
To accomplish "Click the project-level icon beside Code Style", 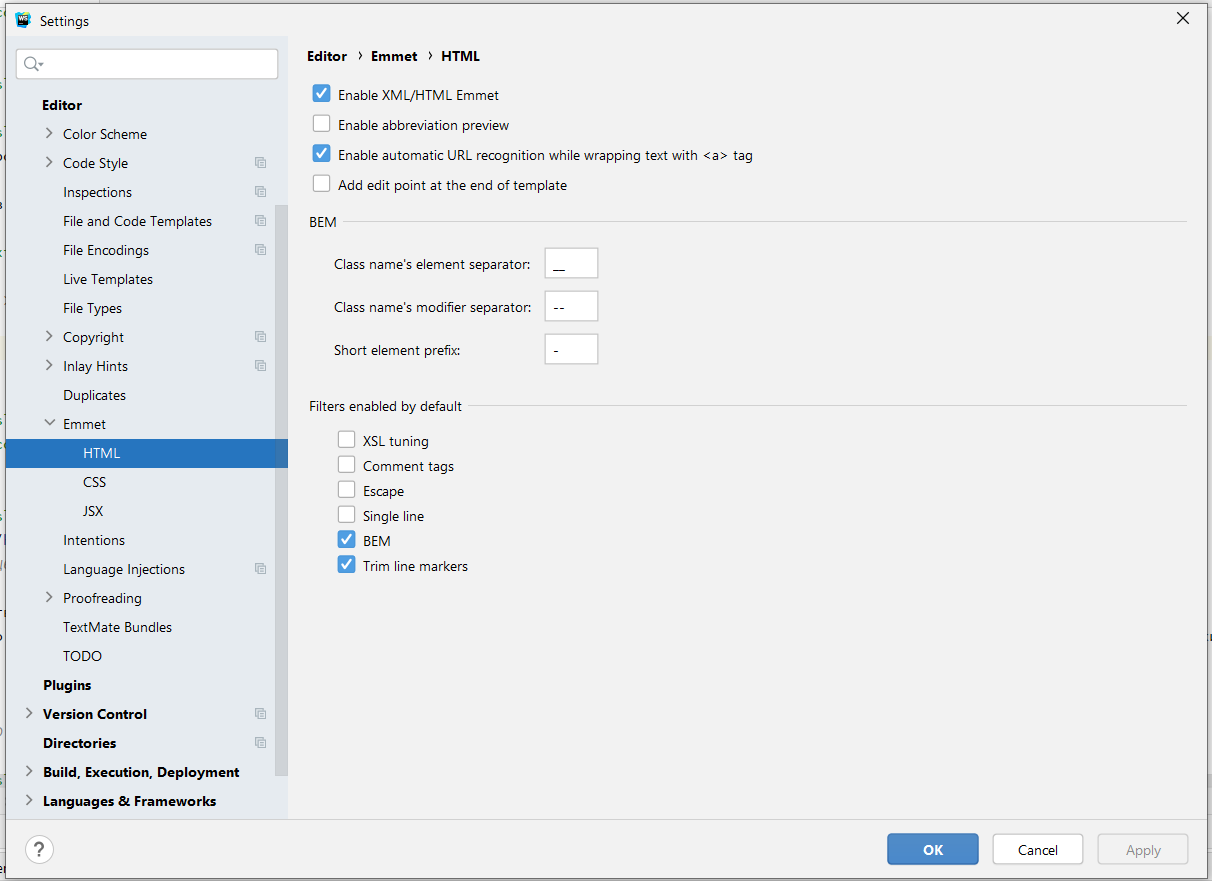I will pyautogui.click(x=260, y=163).
